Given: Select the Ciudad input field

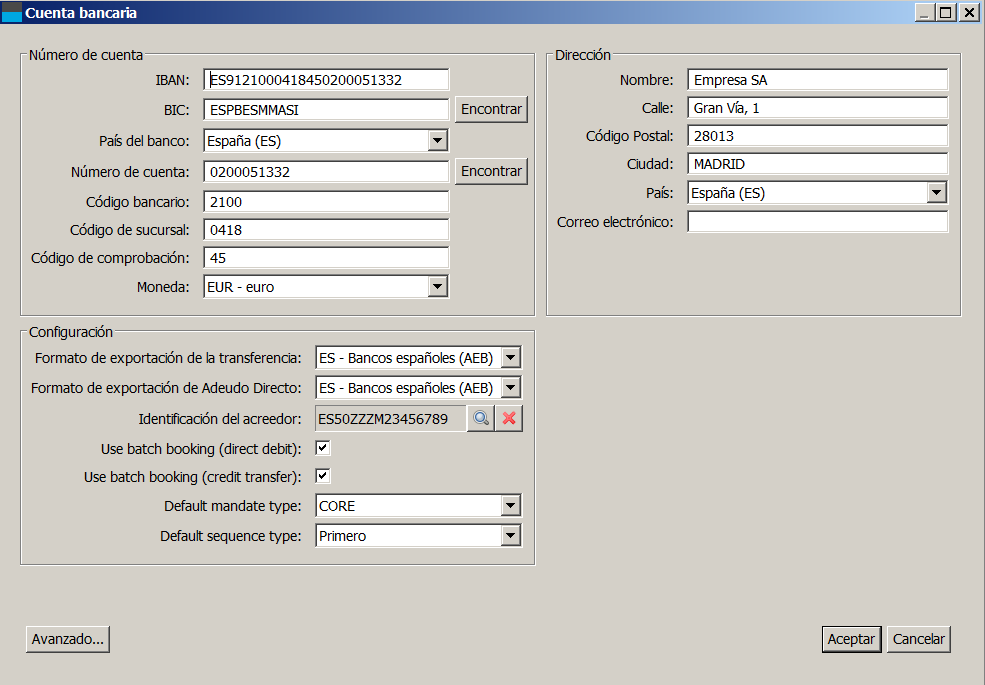Looking at the screenshot, I should [x=817, y=164].
